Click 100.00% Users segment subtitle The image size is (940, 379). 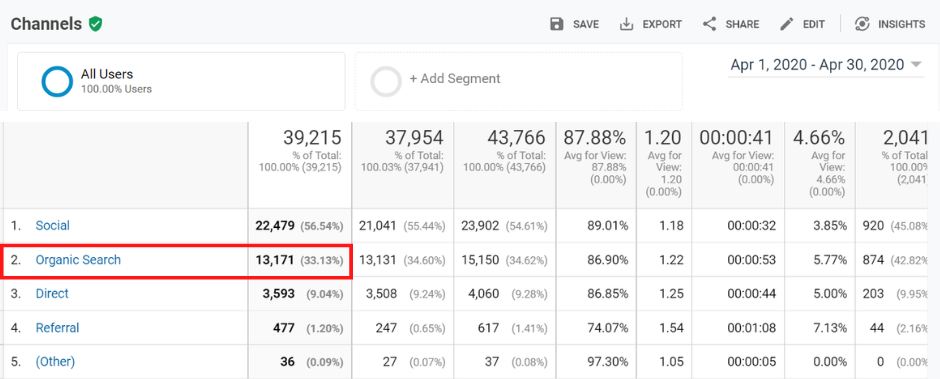tap(116, 89)
